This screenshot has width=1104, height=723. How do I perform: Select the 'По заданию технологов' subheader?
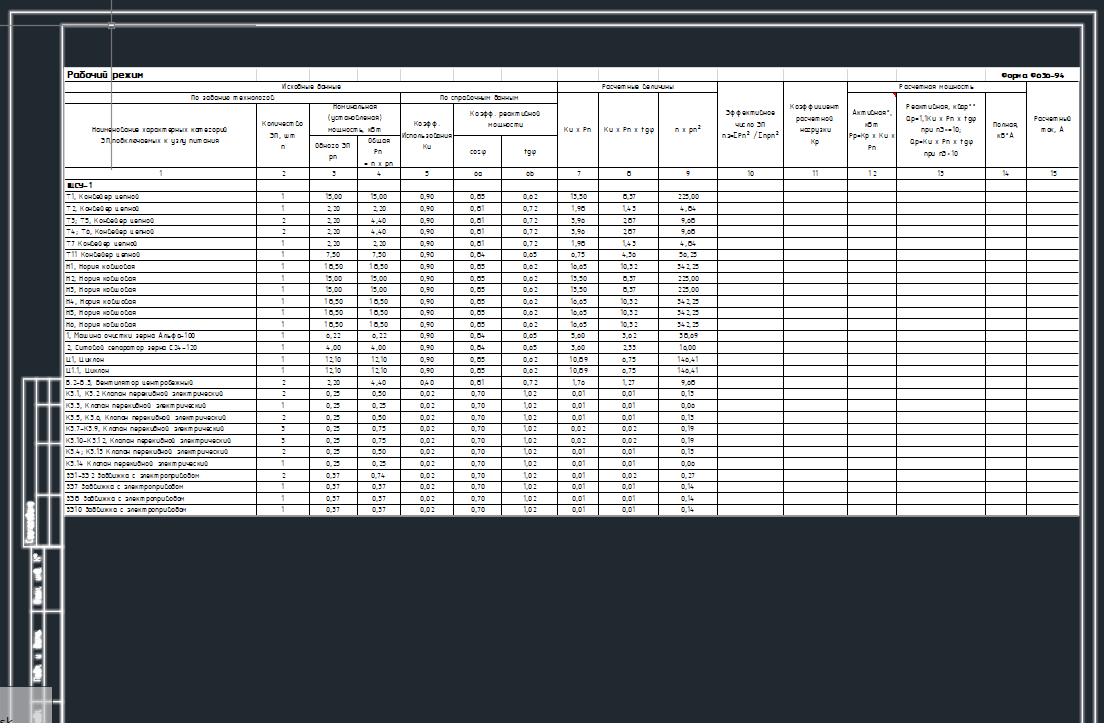click(232, 98)
